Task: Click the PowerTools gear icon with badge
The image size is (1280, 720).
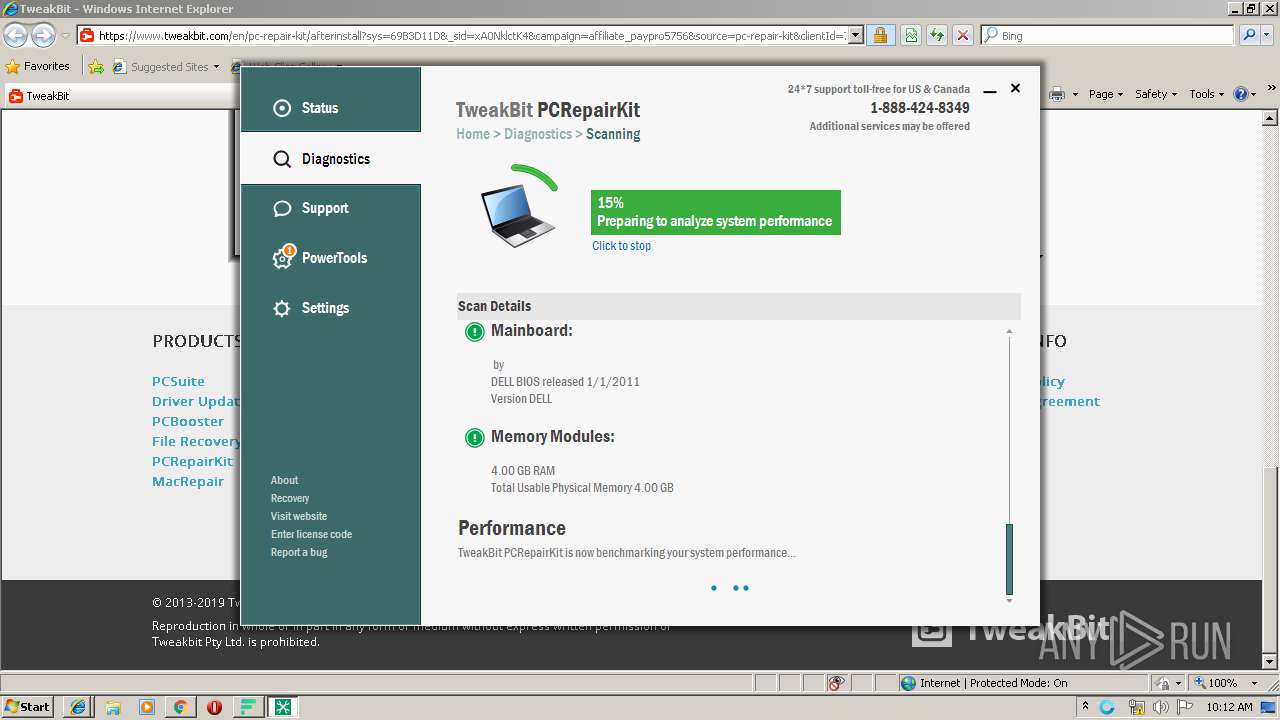Action: click(x=283, y=257)
